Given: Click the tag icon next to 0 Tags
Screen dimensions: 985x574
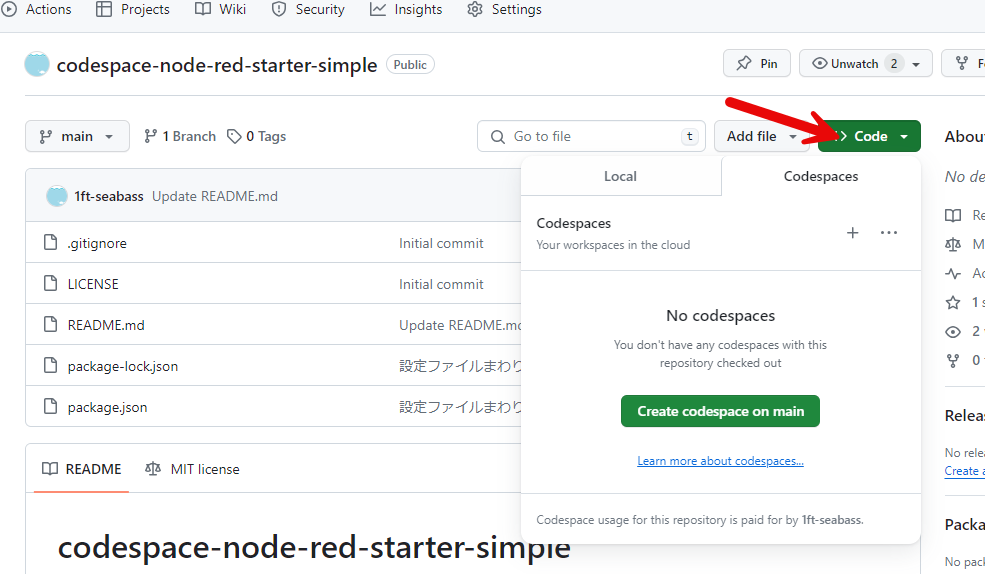Looking at the screenshot, I should [x=234, y=136].
